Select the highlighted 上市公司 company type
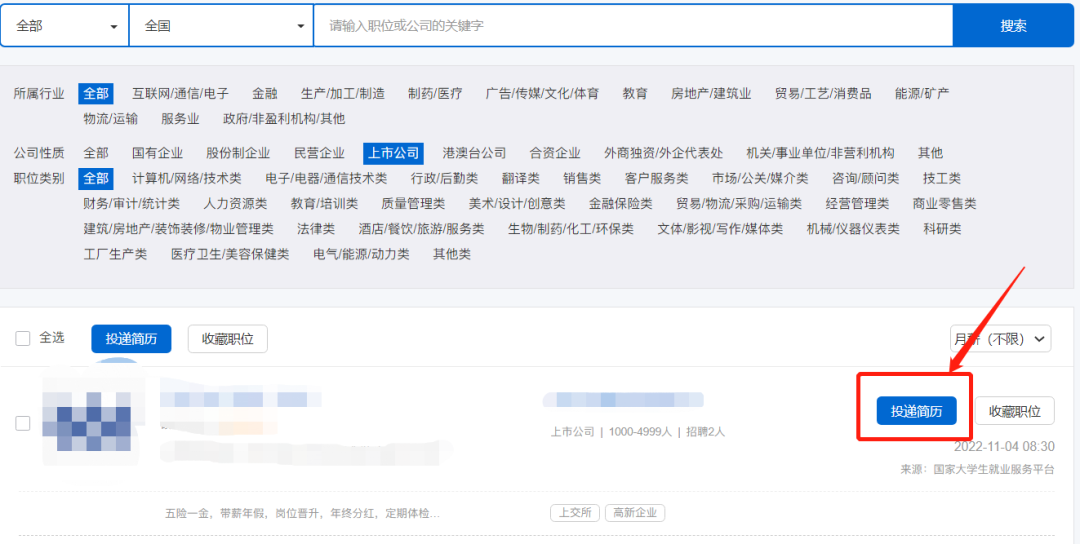Viewport: 1080px width, 544px height. coord(393,153)
